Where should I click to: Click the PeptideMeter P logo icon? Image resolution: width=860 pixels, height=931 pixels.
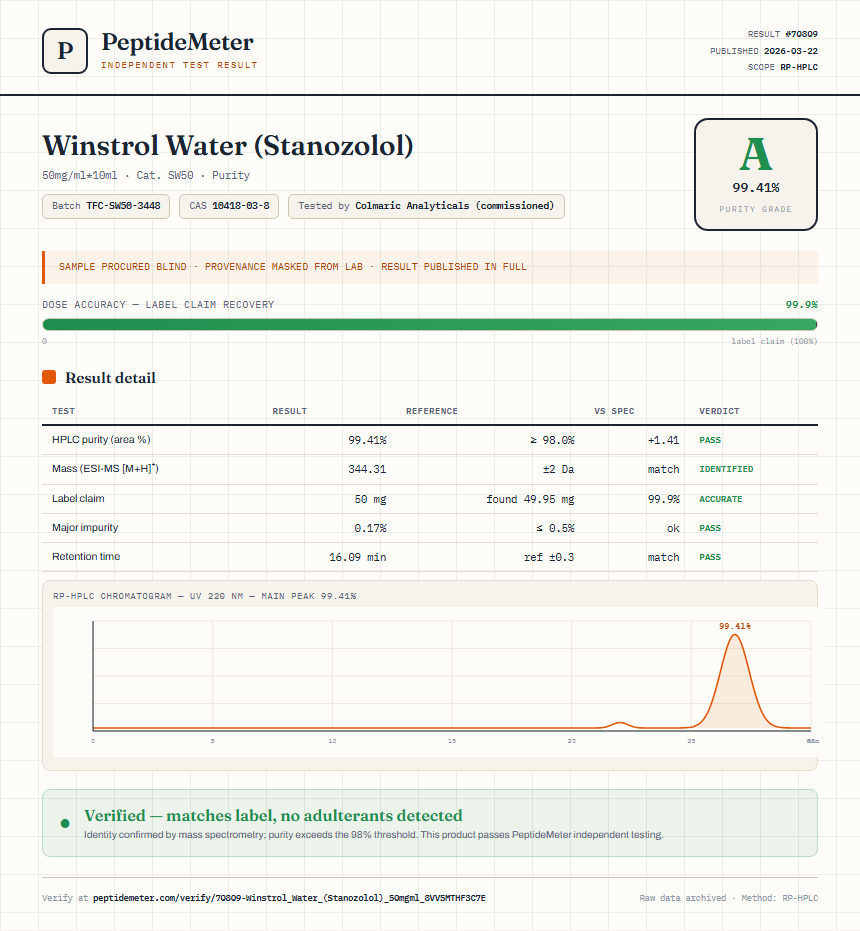pos(65,51)
